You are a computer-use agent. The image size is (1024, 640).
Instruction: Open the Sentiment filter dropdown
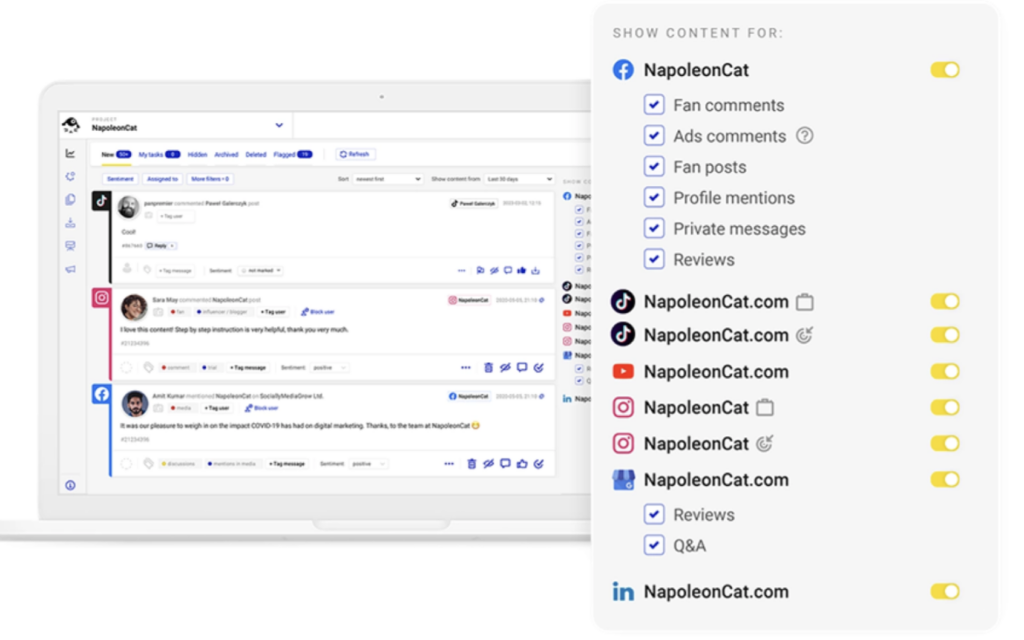120,179
